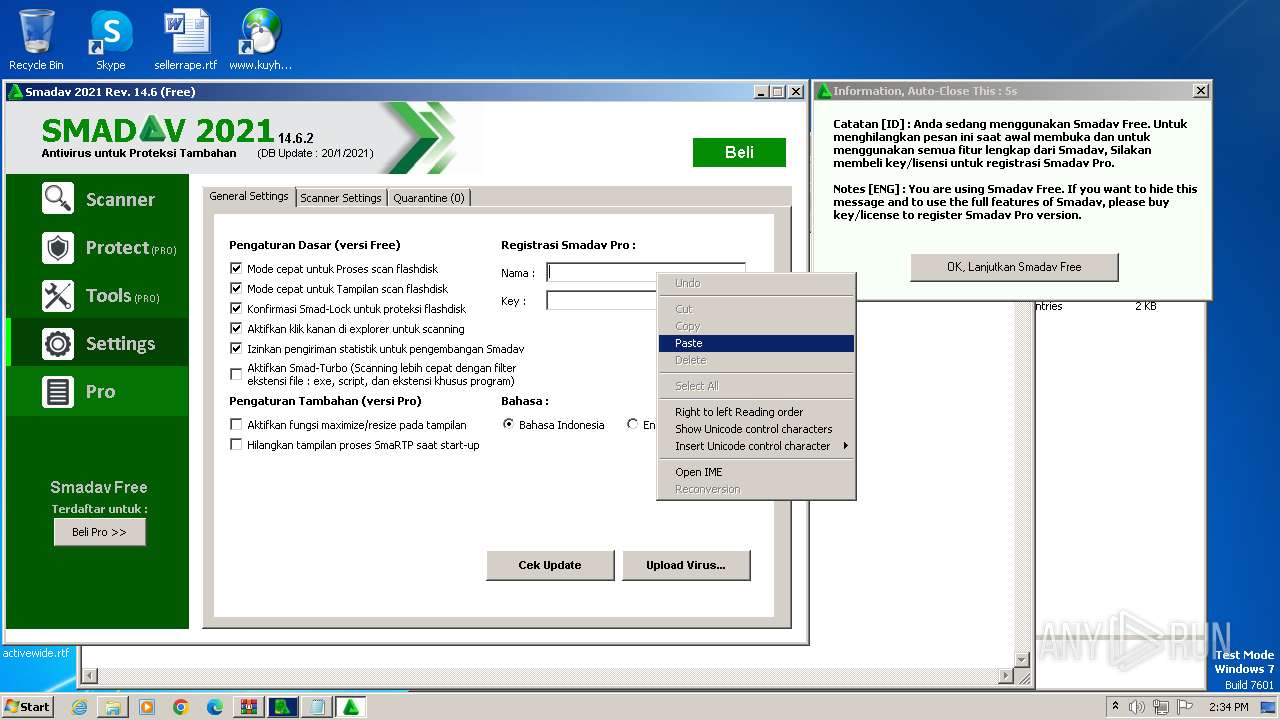Choose Right to left Reading order
The width and height of the screenshot is (1280, 720).
click(x=756, y=412)
